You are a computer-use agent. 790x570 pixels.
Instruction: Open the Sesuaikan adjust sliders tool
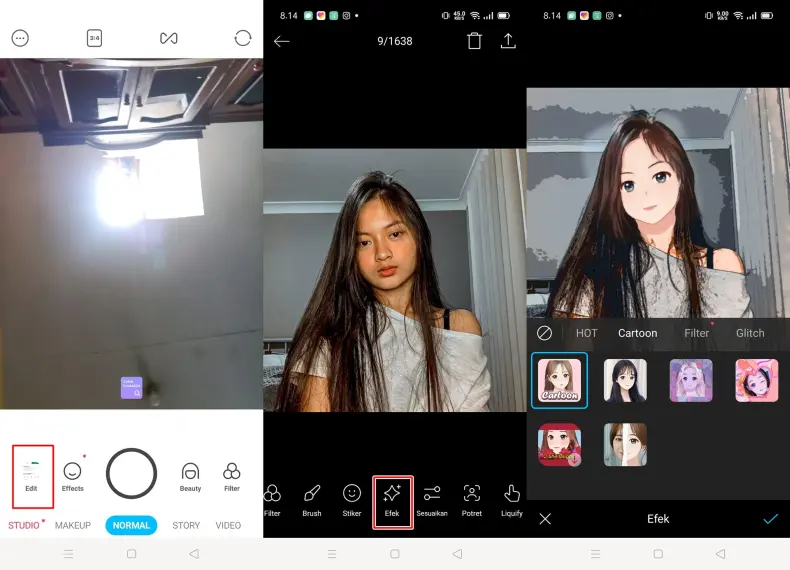coord(432,500)
